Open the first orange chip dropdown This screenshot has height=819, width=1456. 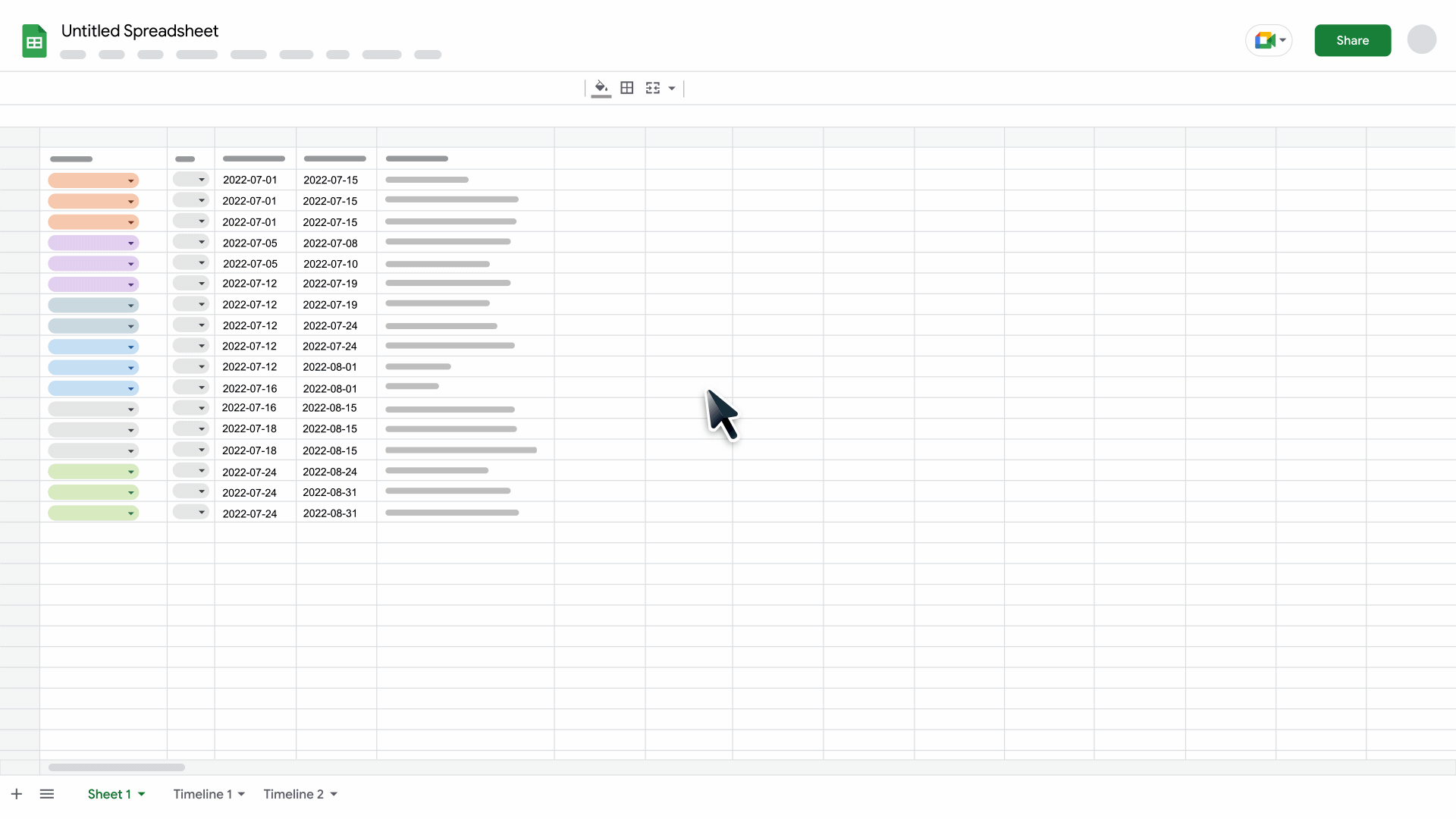pyautogui.click(x=93, y=180)
